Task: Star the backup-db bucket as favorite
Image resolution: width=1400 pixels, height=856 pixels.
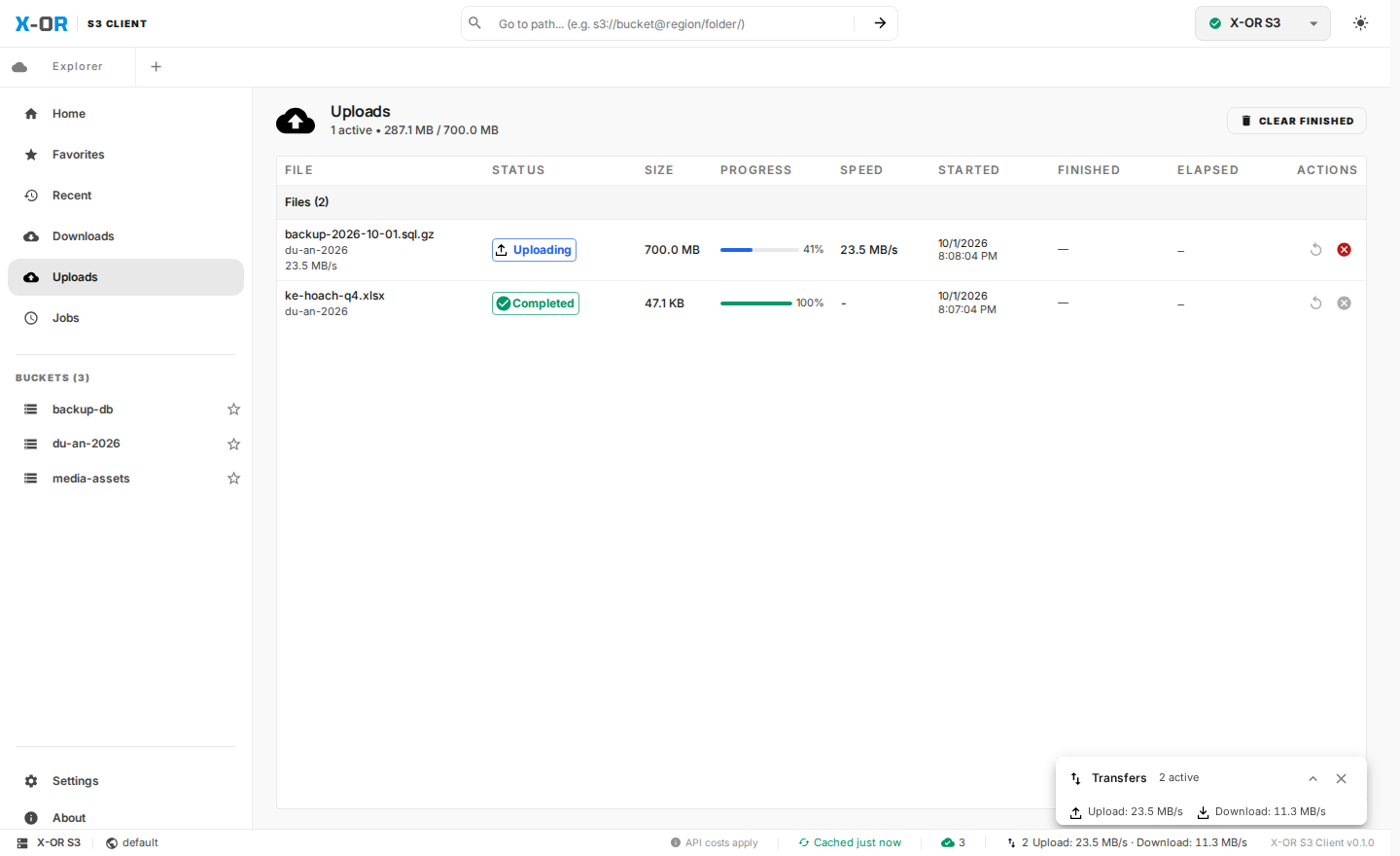Action: click(x=233, y=410)
